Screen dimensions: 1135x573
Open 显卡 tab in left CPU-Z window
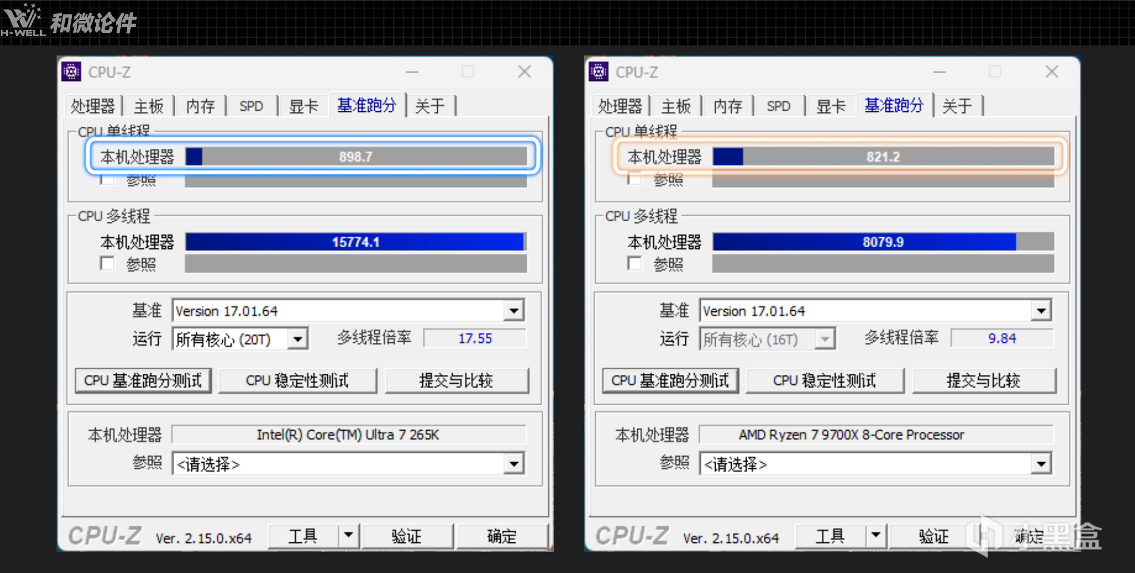(303, 106)
